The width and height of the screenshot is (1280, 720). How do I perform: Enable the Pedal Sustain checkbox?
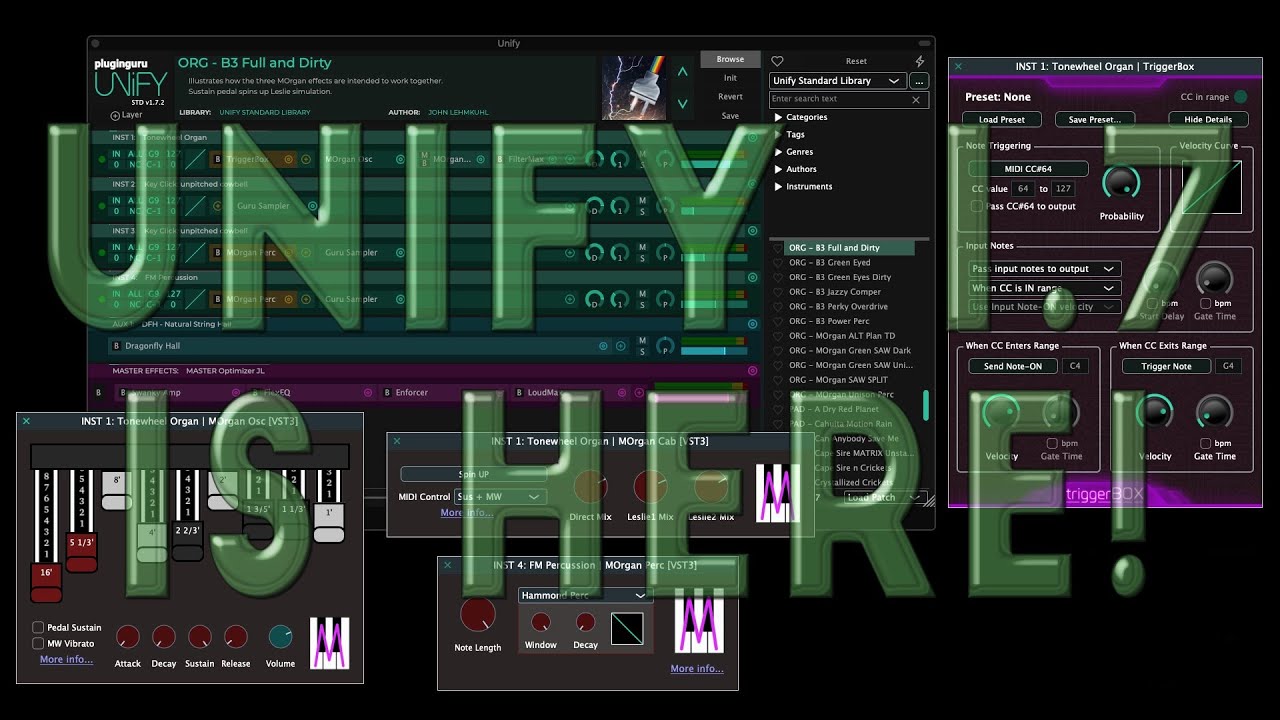click(x=38, y=628)
